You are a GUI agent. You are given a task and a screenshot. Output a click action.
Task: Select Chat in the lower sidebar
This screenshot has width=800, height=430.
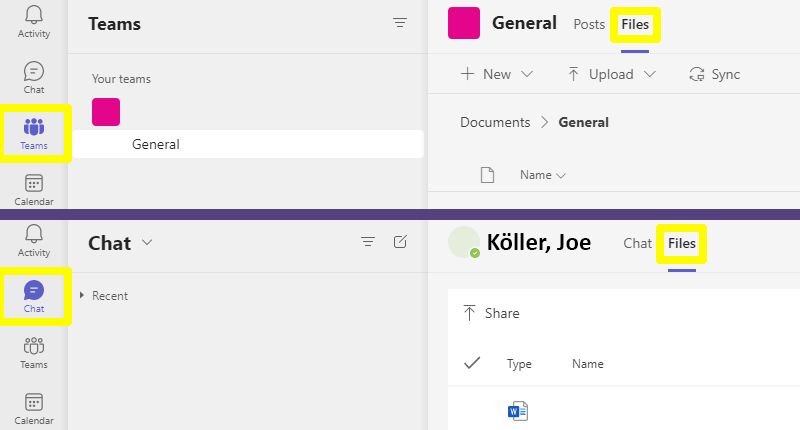(34, 296)
